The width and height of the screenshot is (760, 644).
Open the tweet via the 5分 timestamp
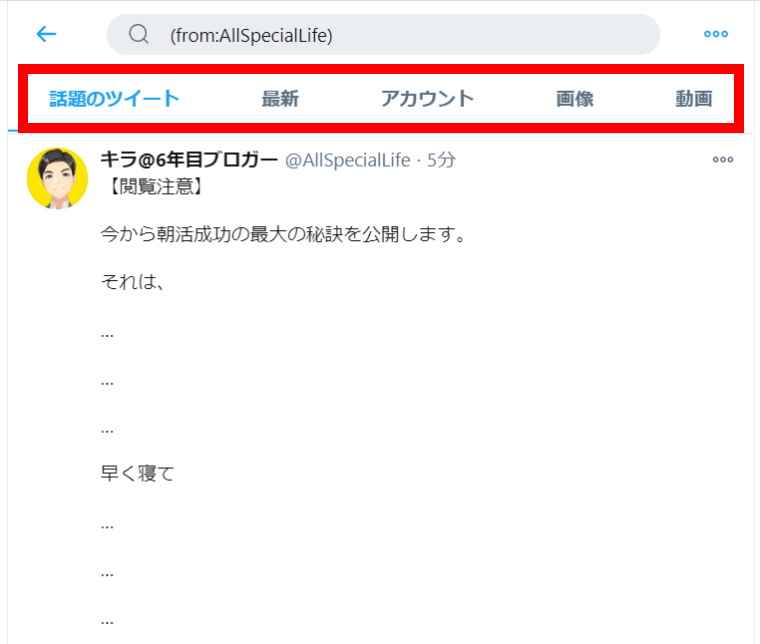[441, 160]
